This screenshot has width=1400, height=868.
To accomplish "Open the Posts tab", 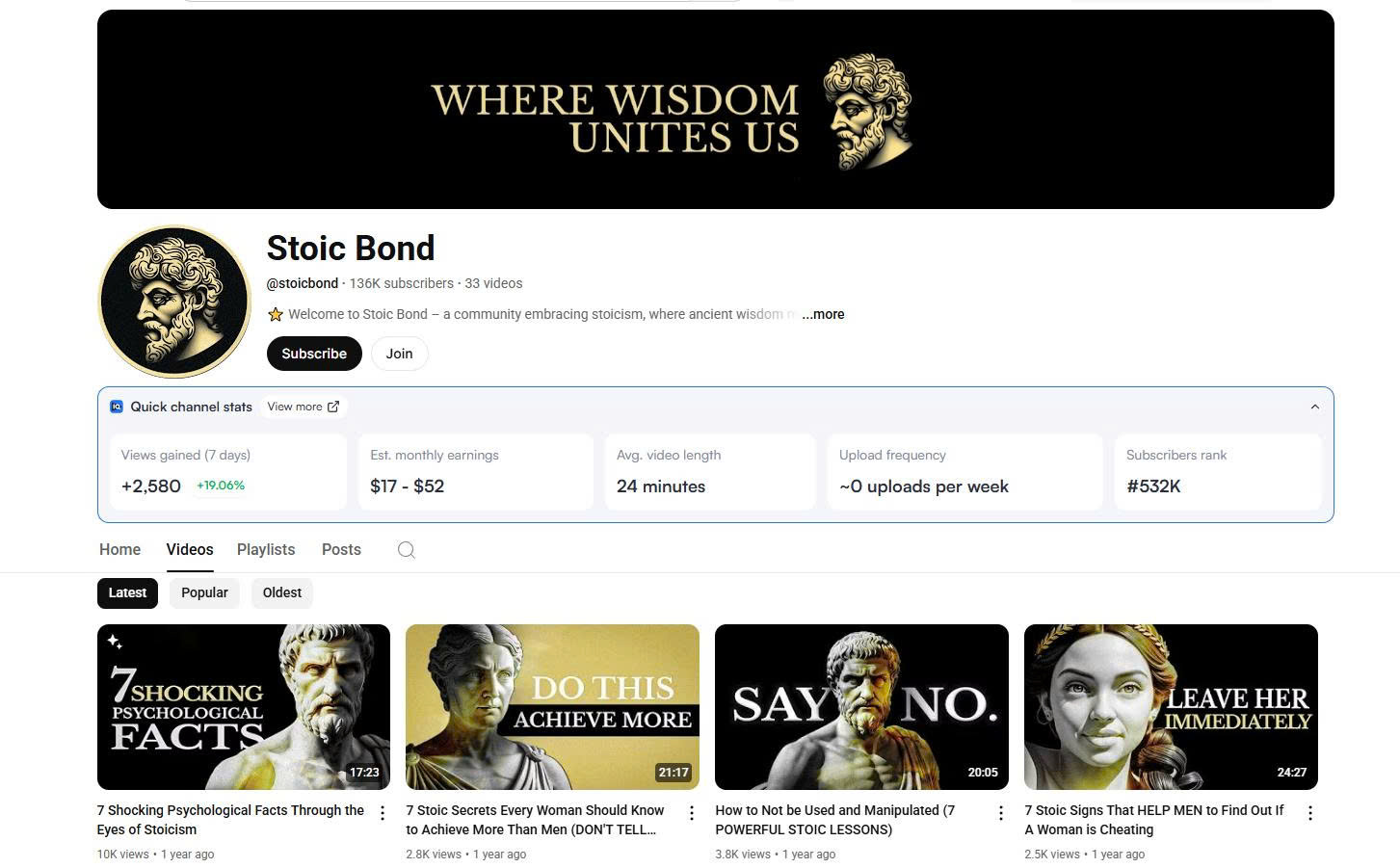I will tap(341, 549).
